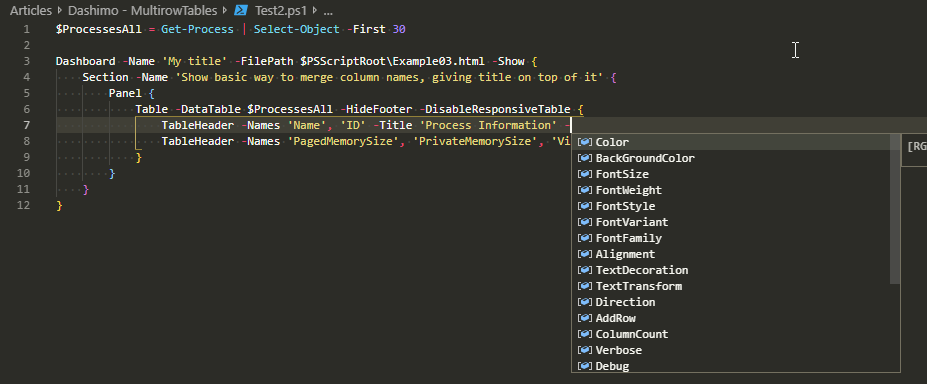Click the [RG type hint detail panel
This screenshot has height=384, width=927.
click(x=914, y=149)
